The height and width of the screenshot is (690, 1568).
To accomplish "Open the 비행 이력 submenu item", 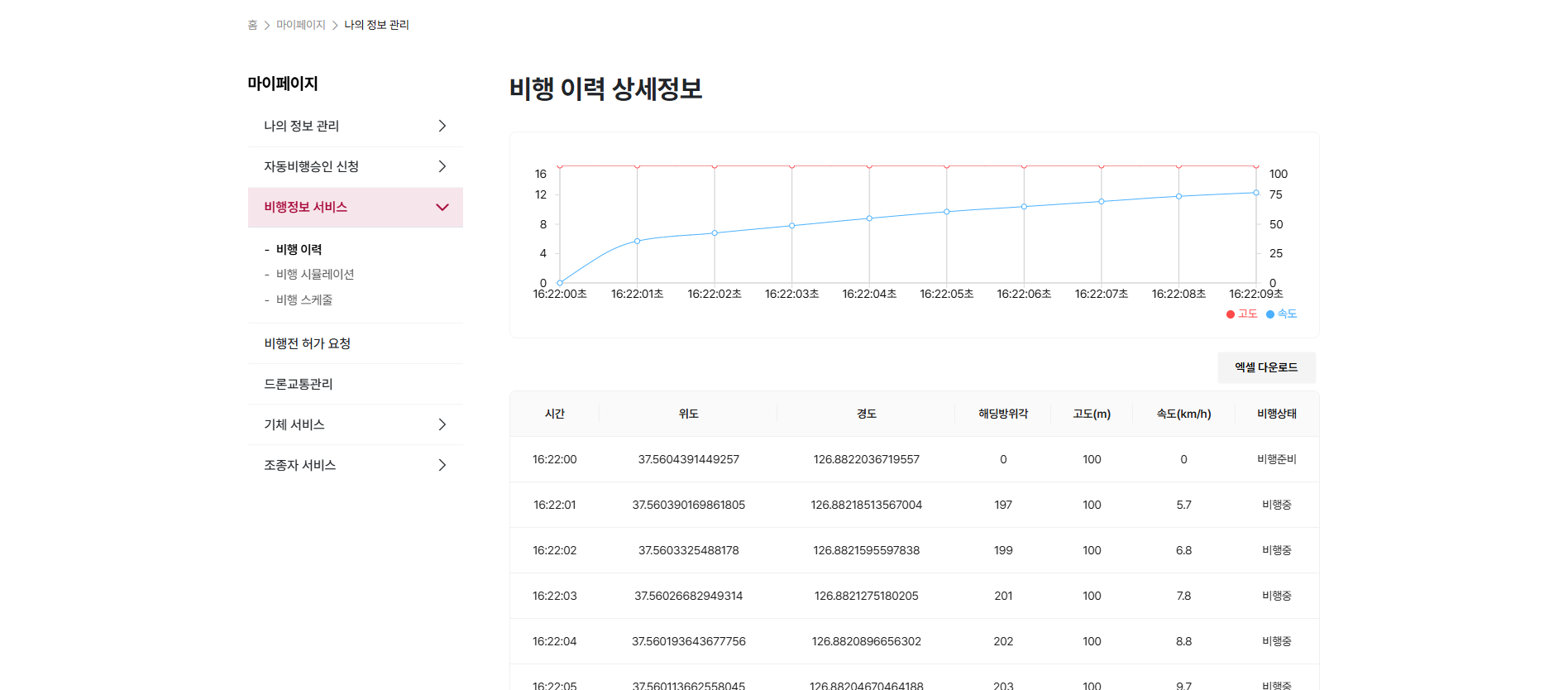I will pyautogui.click(x=299, y=250).
